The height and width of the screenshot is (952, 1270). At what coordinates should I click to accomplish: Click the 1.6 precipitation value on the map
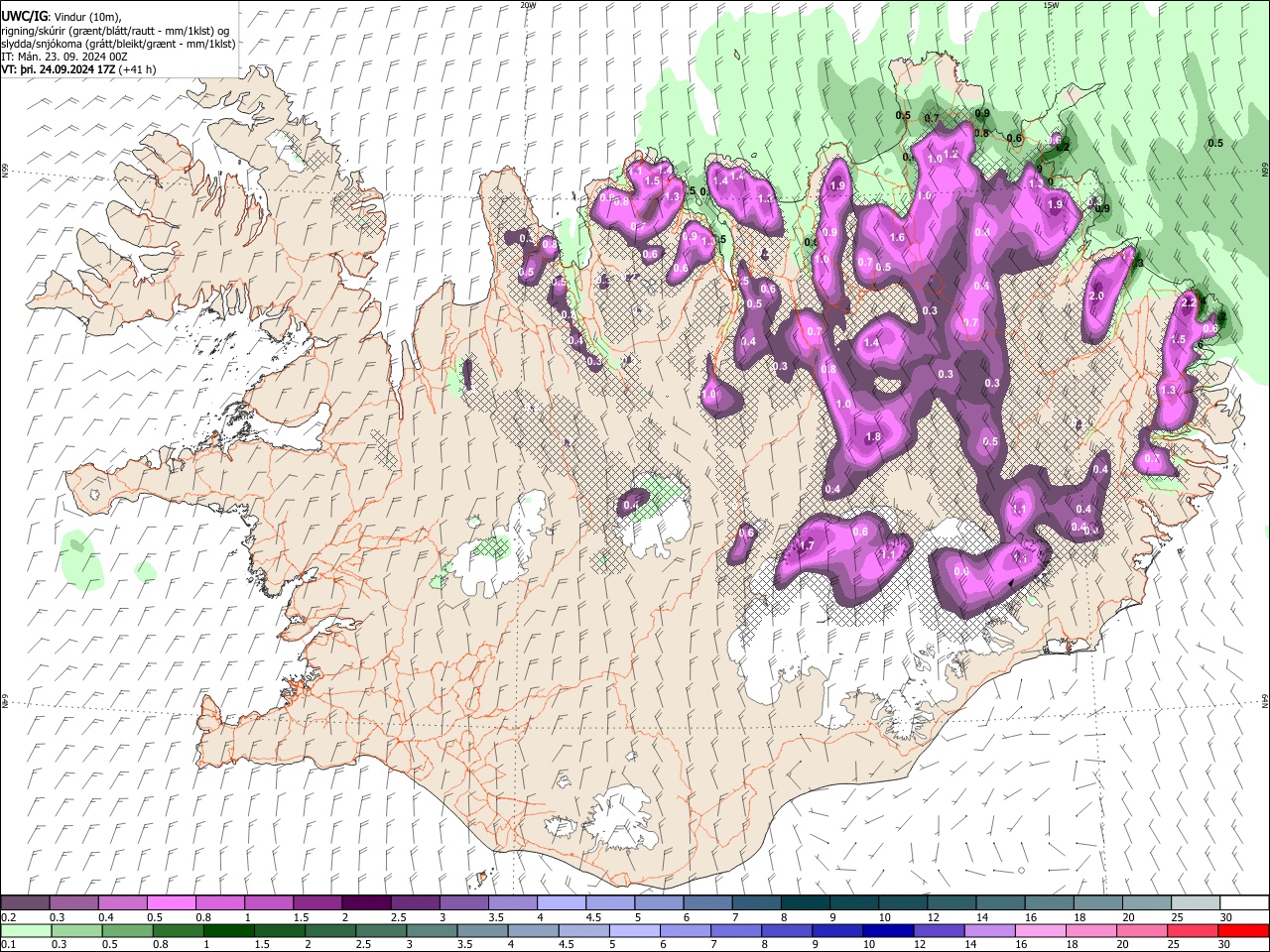coord(897,238)
